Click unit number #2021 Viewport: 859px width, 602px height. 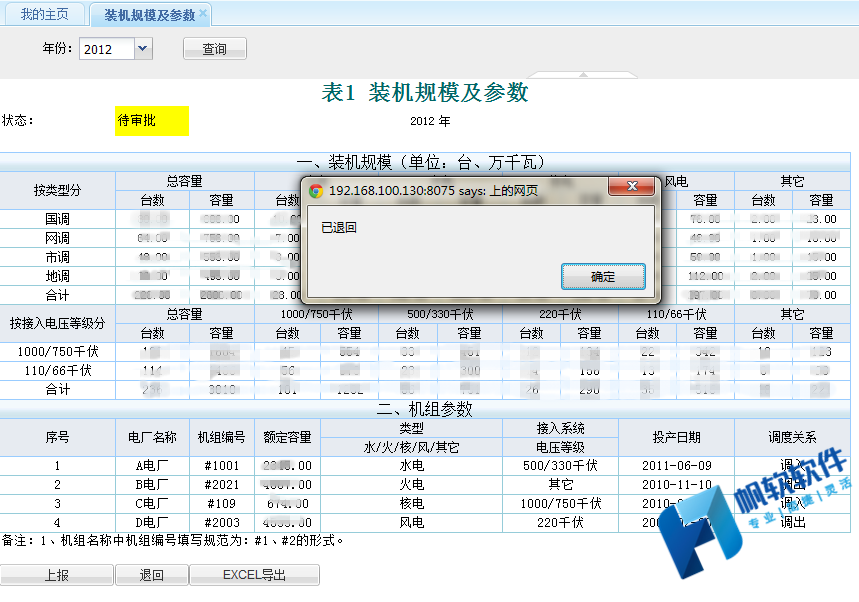click(x=222, y=485)
